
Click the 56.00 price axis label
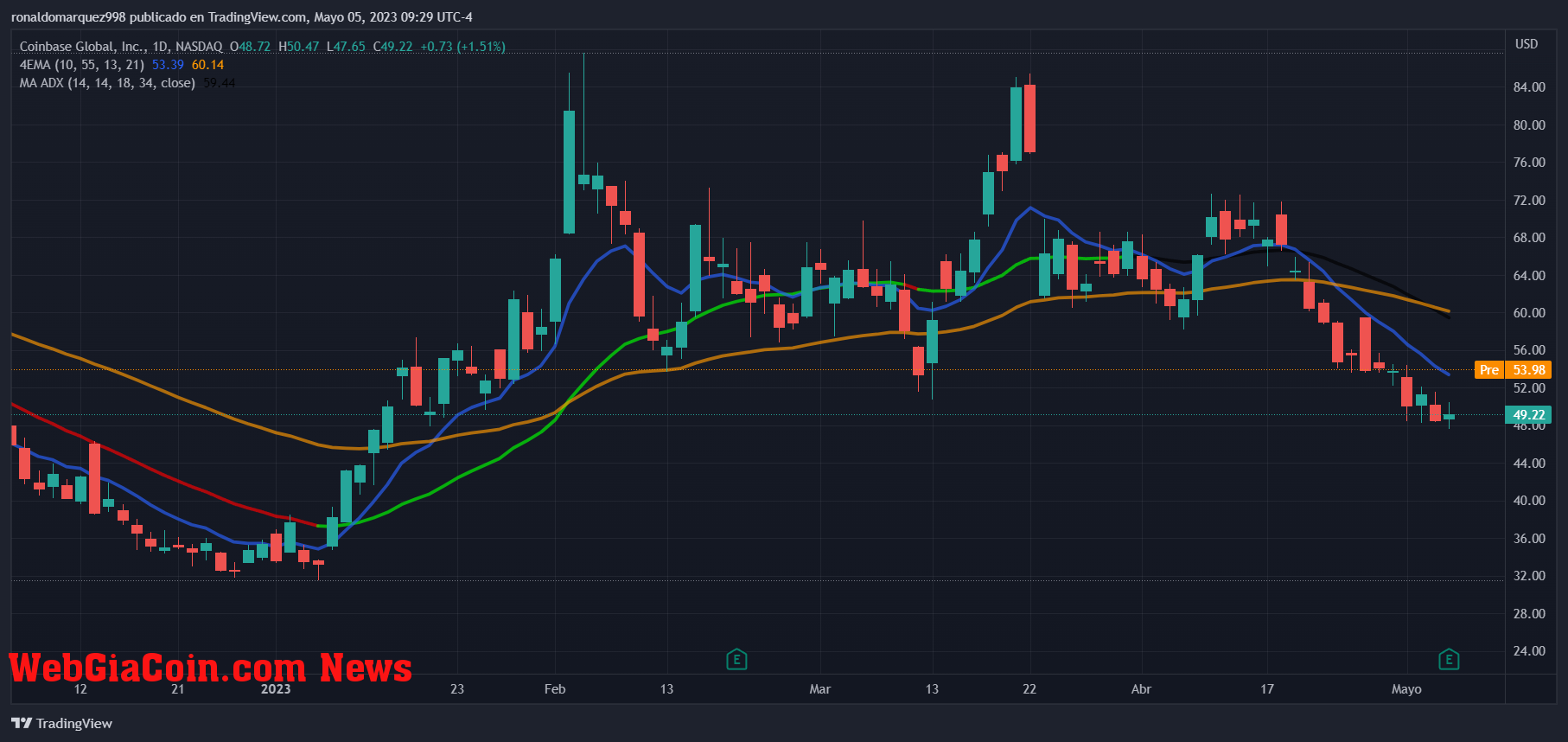[1529, 350]
